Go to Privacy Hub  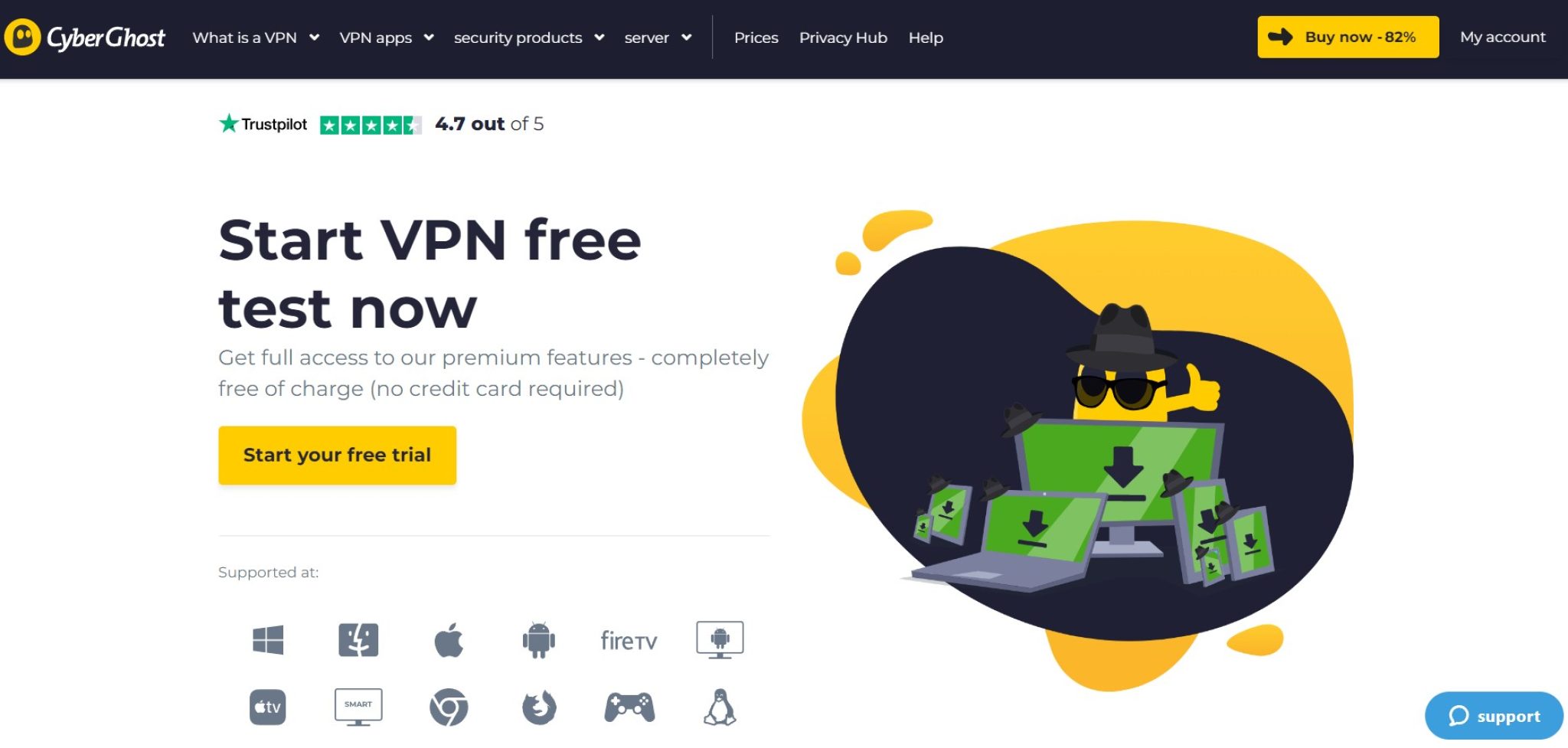point(843,38)
